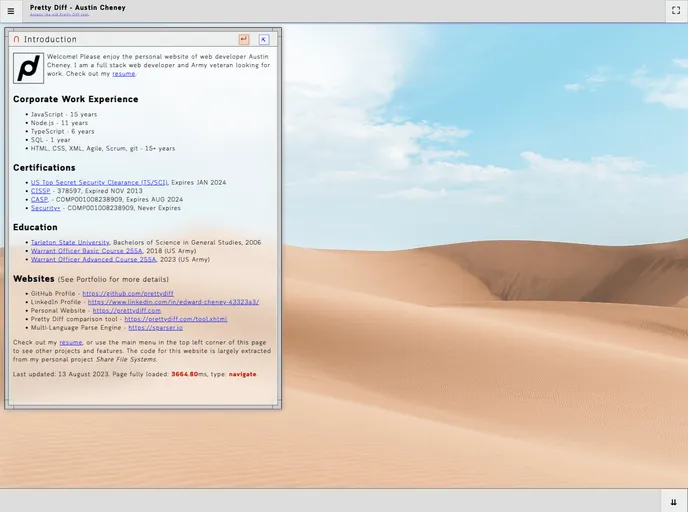The height and width of the screenshot is (512, 688).
Task: Open the LinkedIn edward-cheney profile URL
Action: point(173,302)
